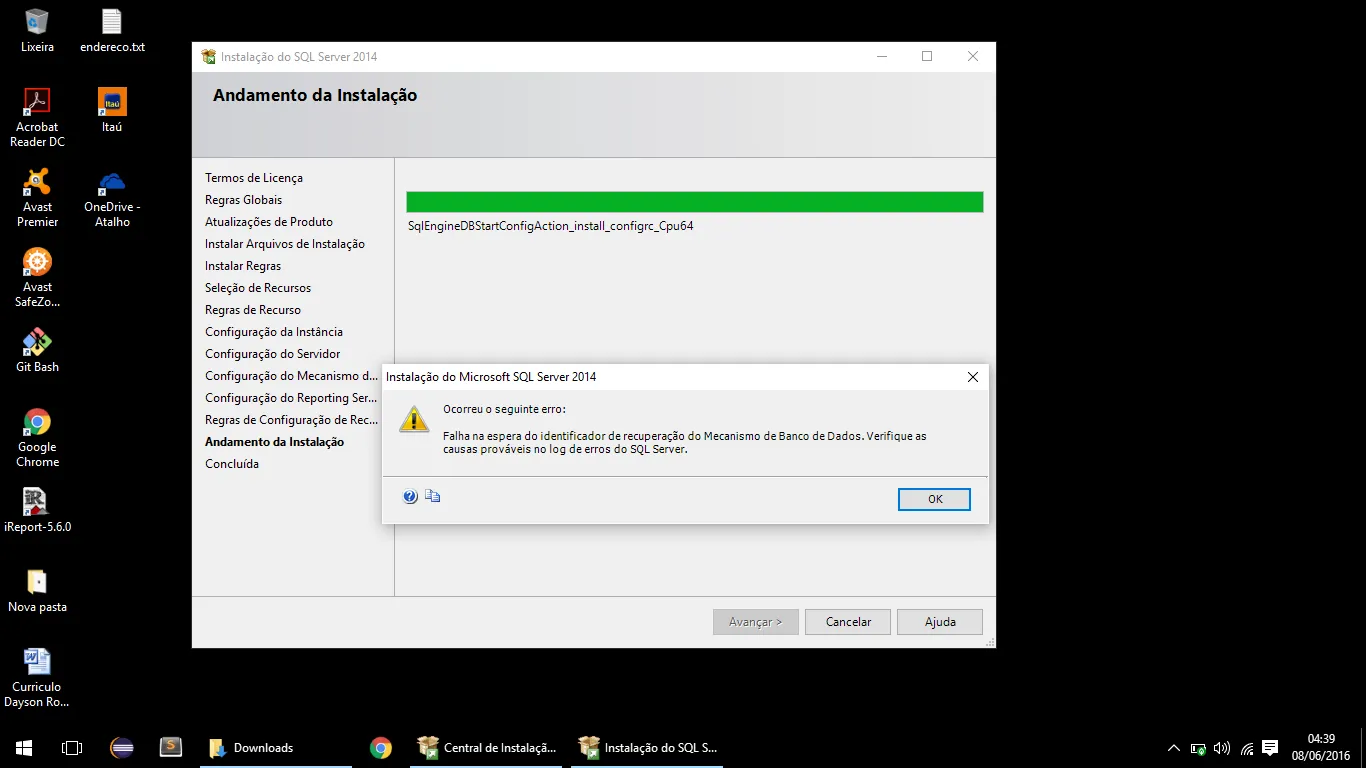Image resolution: width=1366 pixels, height=768 pixels.
Task: Open iReport-5.6.0 desktop shortcut
Action: pyautogui.click(x=37, y=503)
